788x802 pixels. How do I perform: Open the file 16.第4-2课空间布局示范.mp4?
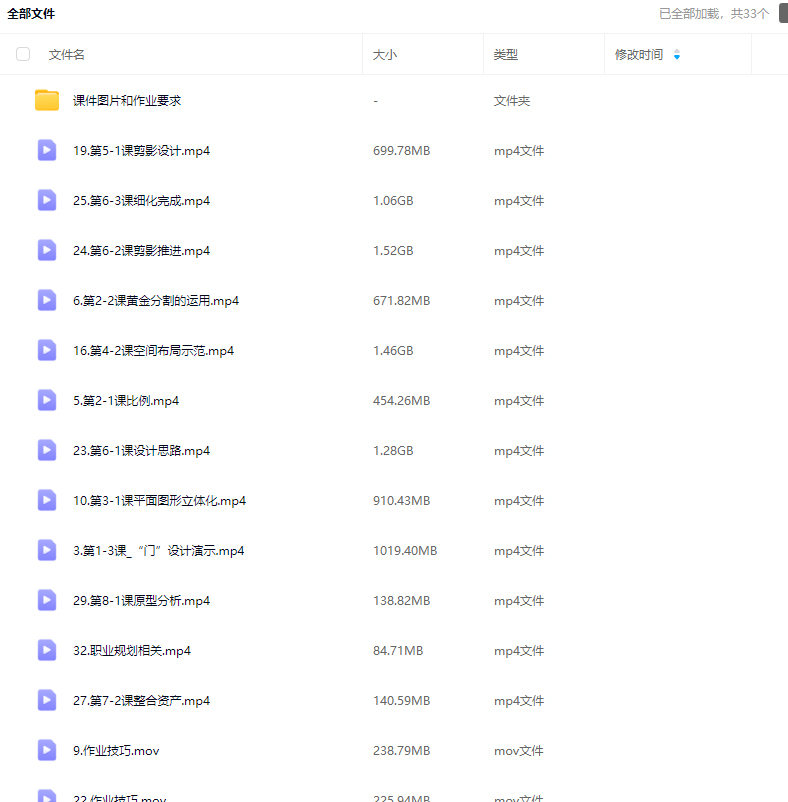point(153,351)
